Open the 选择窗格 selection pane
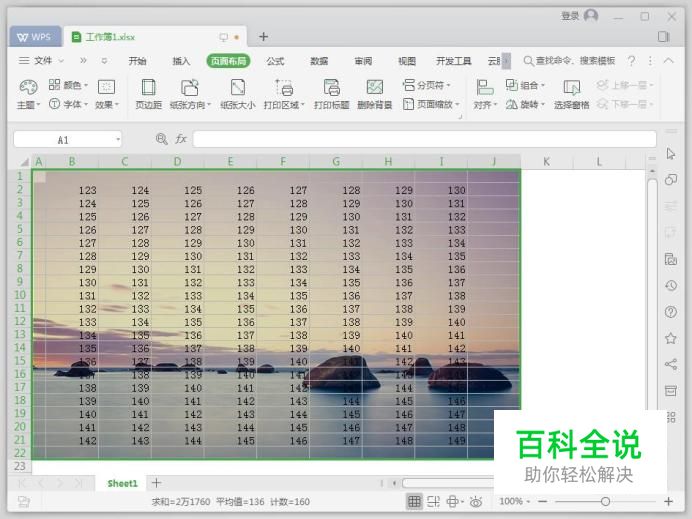 tap(572, 94)
